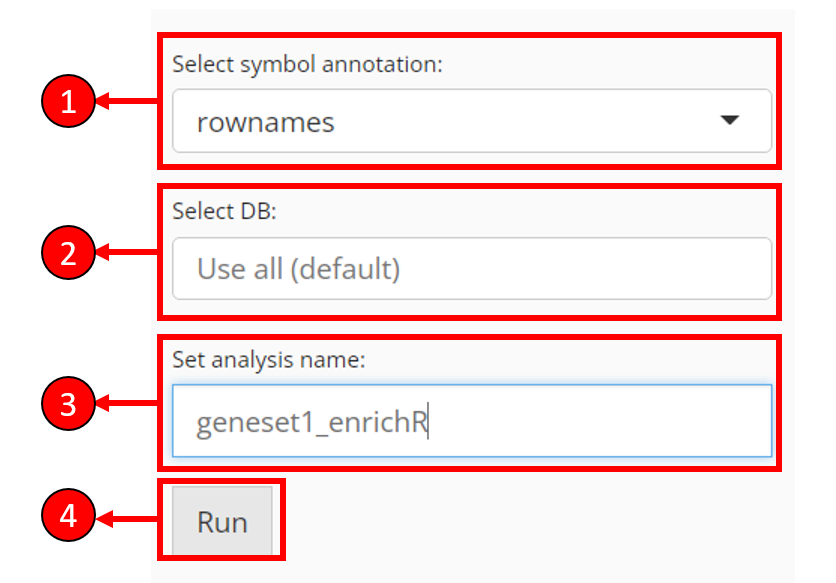
Task: Click the 'Set analysis name:' label
Action: (269, 360)
